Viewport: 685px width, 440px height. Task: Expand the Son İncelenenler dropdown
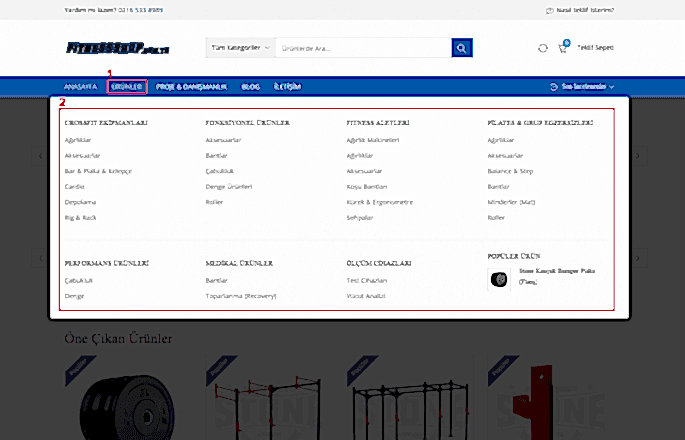(583, 87)
